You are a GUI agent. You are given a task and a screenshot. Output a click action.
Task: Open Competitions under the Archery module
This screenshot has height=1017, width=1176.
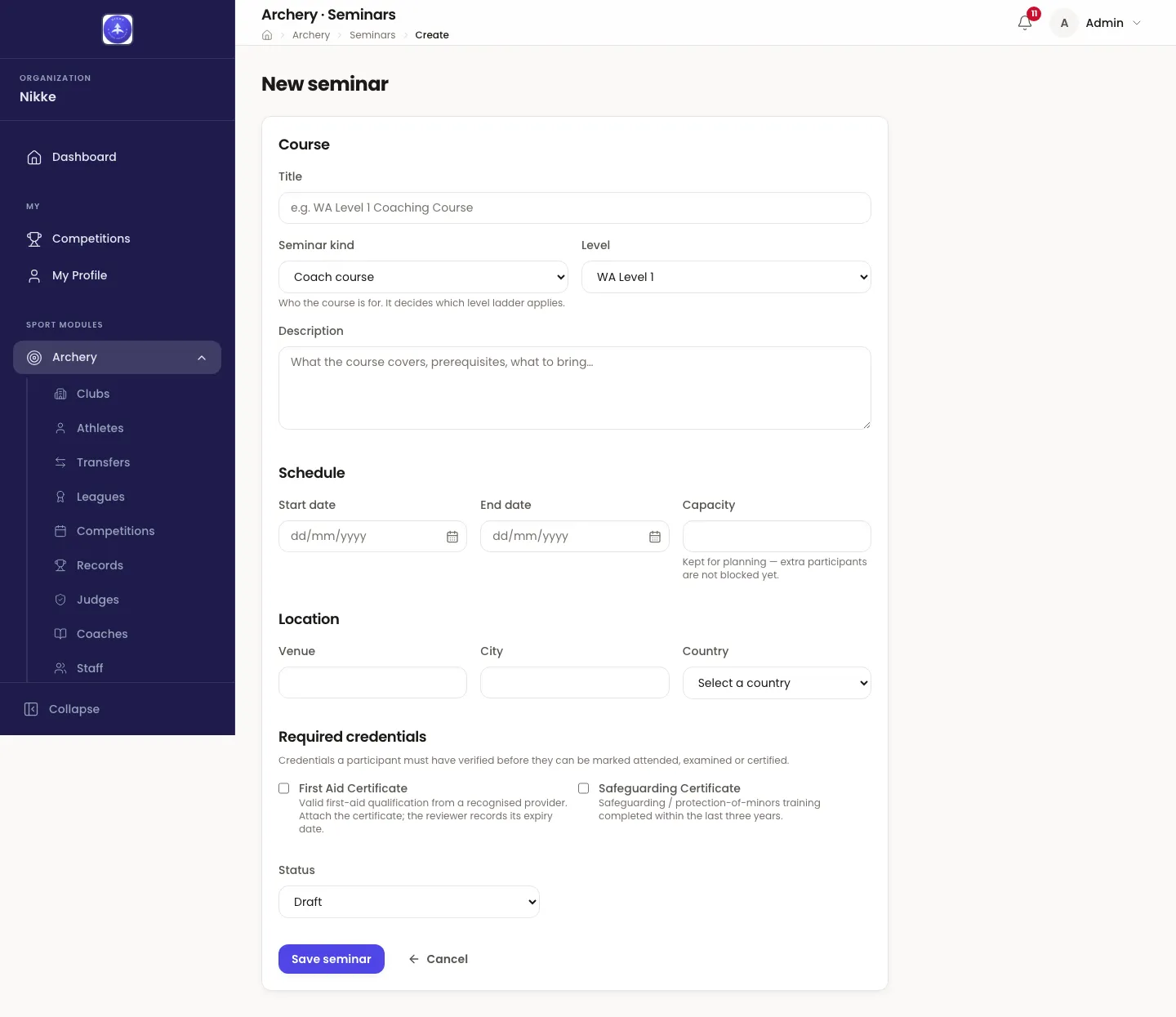[x=116, y=531]
